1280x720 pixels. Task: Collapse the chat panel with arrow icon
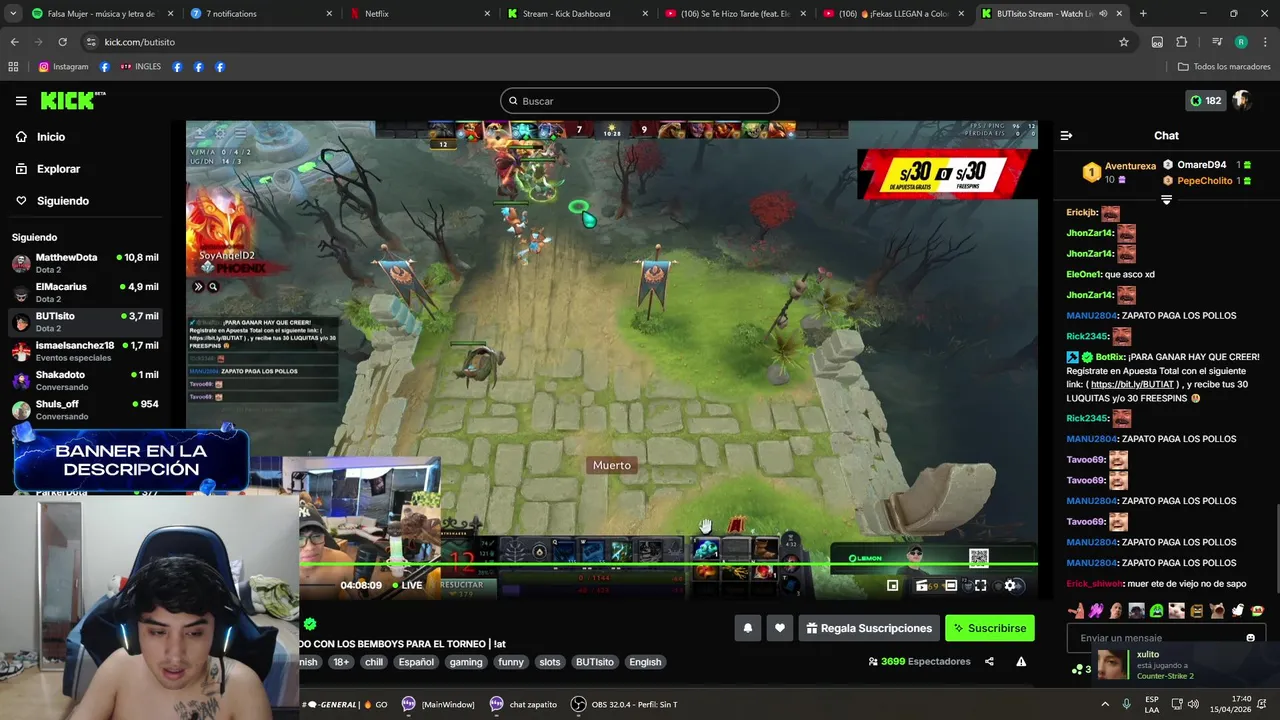tap(1066, 135)
